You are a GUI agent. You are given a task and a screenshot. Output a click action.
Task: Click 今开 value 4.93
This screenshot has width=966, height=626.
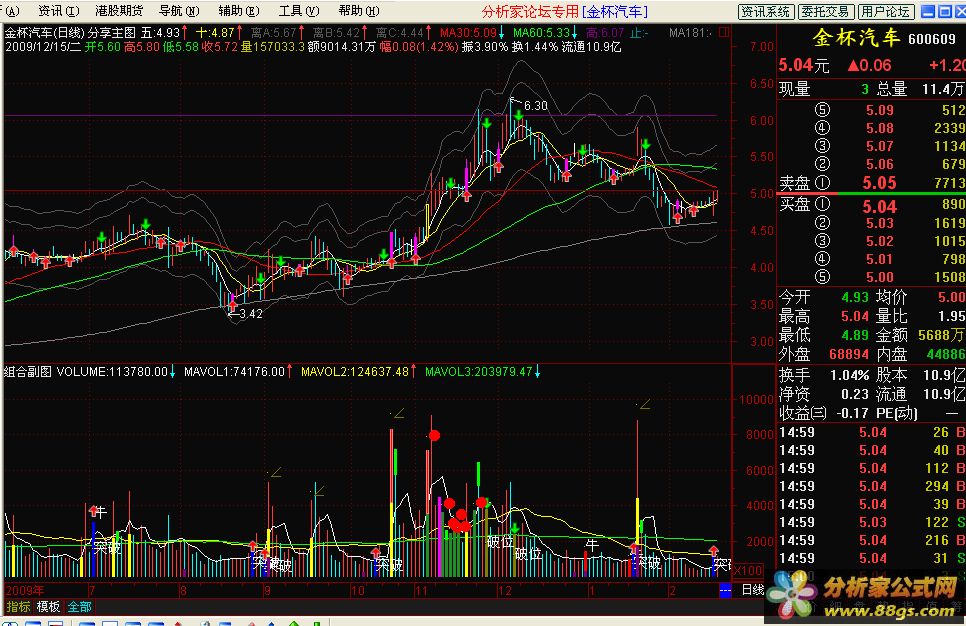tap(855, 298)
